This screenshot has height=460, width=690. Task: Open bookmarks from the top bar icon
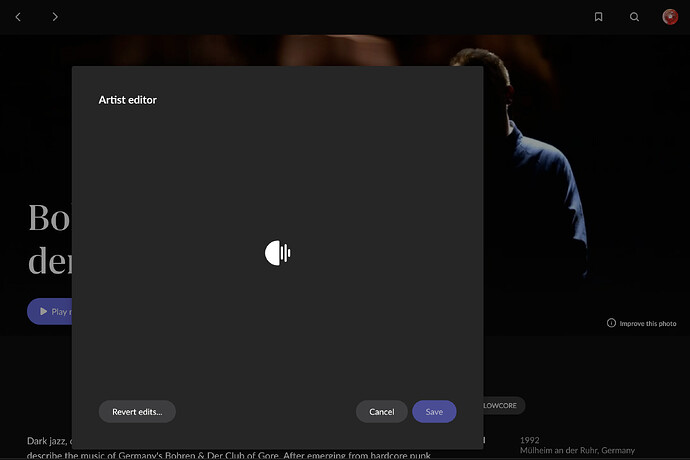598,17
